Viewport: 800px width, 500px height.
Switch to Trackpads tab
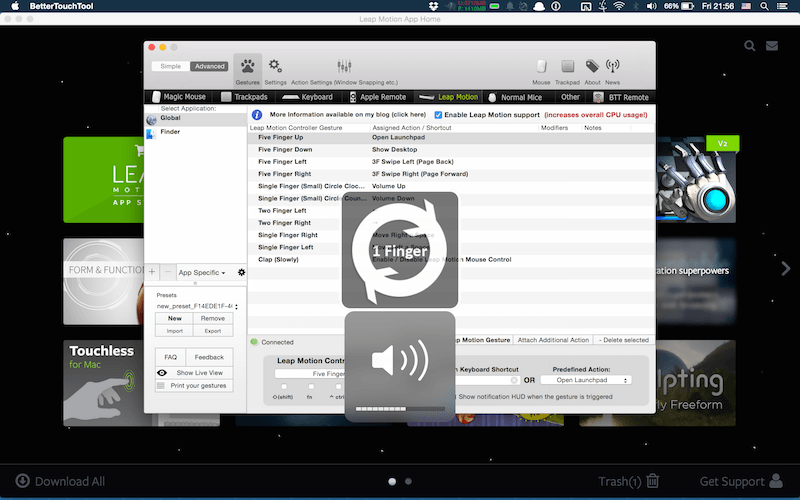[244, 97]
